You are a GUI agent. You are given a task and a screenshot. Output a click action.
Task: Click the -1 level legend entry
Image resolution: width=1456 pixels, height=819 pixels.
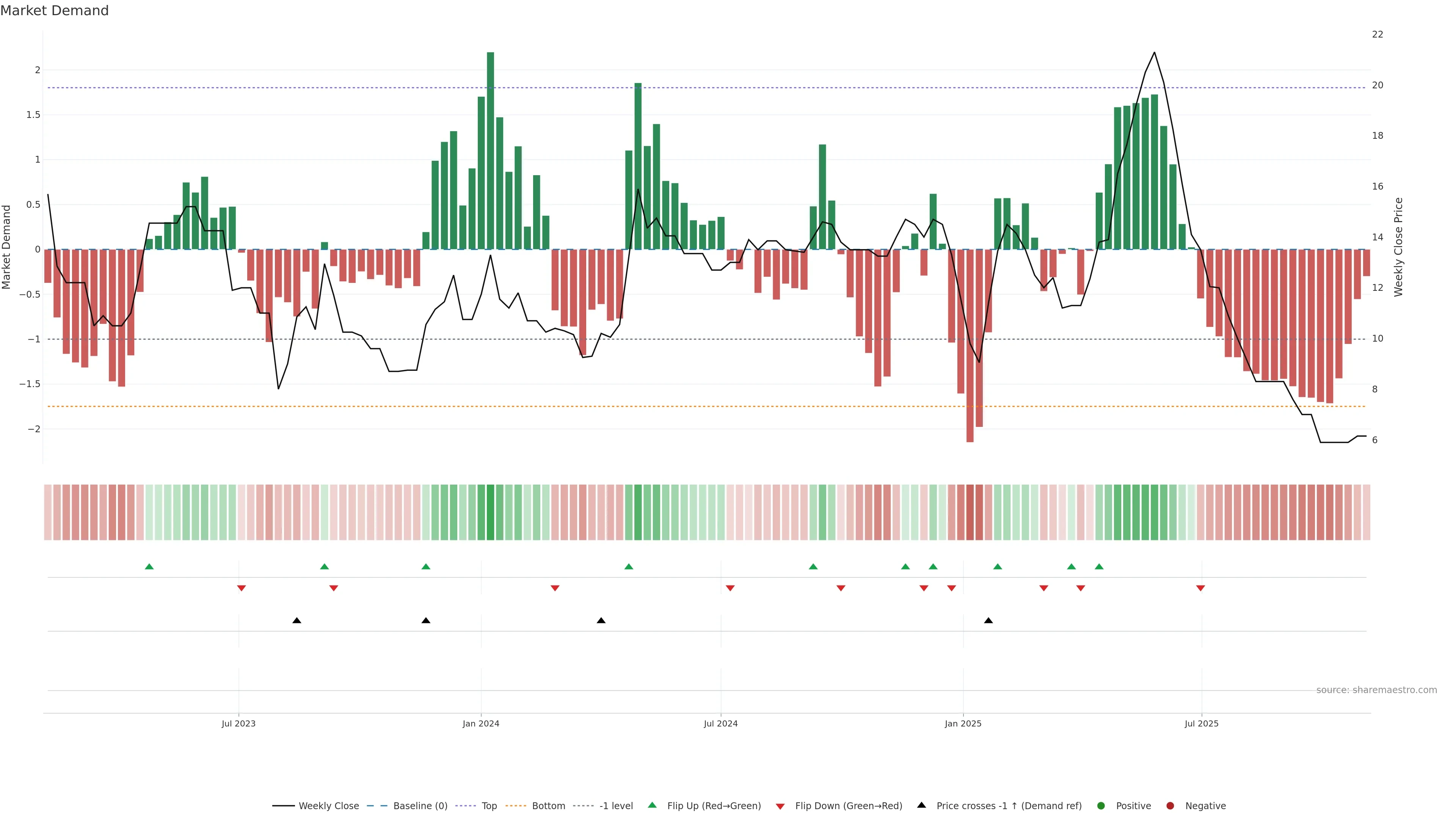615,806
